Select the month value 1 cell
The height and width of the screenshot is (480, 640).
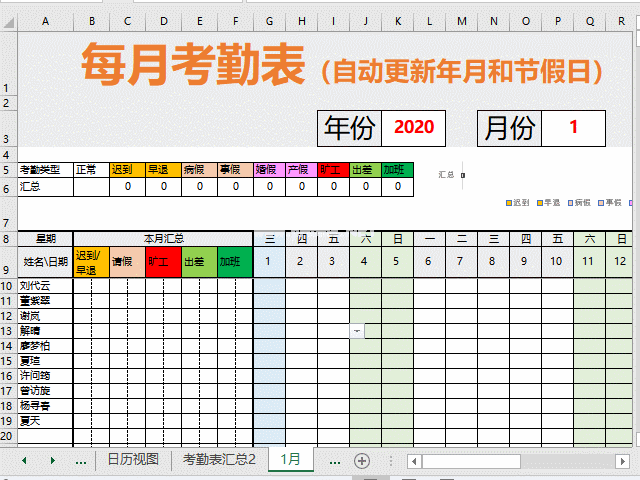click(x=573, y=128)
